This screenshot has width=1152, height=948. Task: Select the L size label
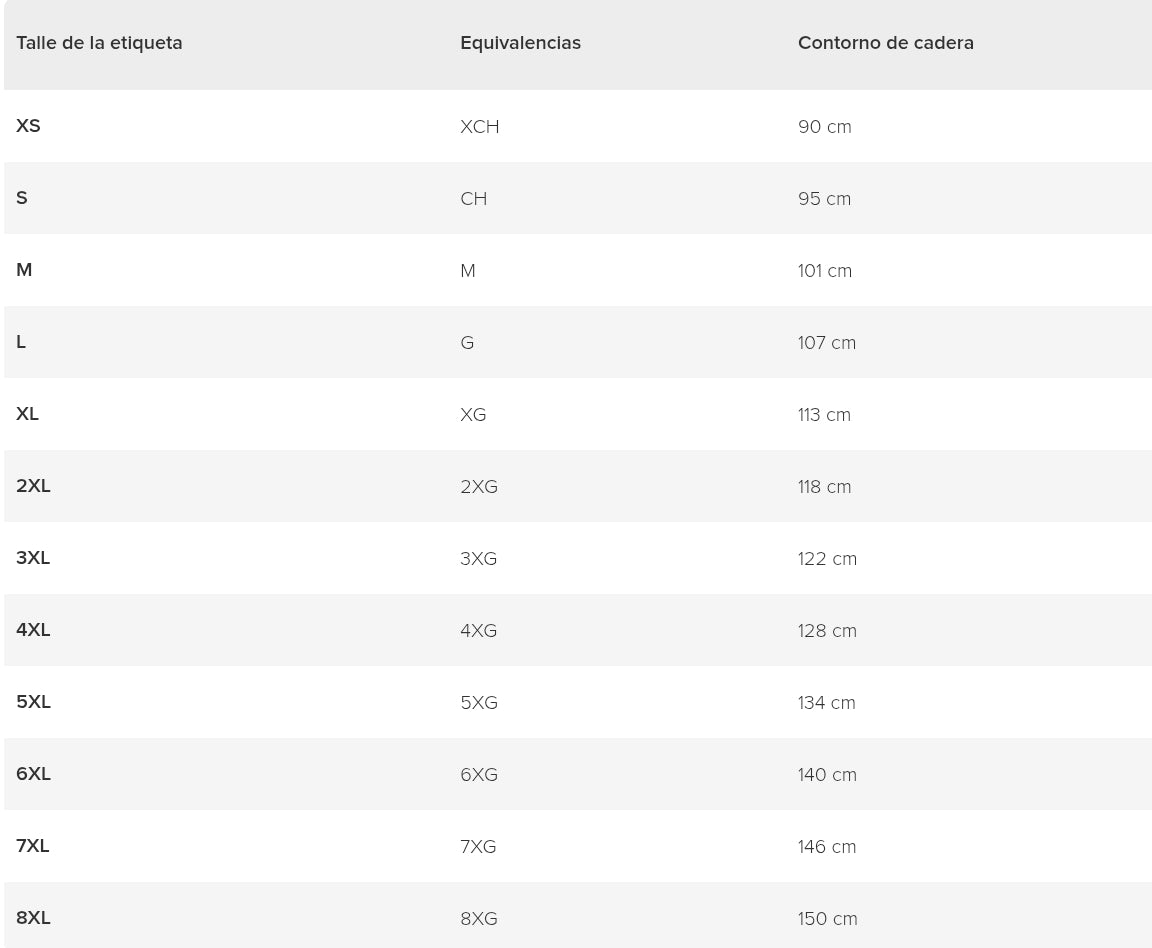pos(21,342)
